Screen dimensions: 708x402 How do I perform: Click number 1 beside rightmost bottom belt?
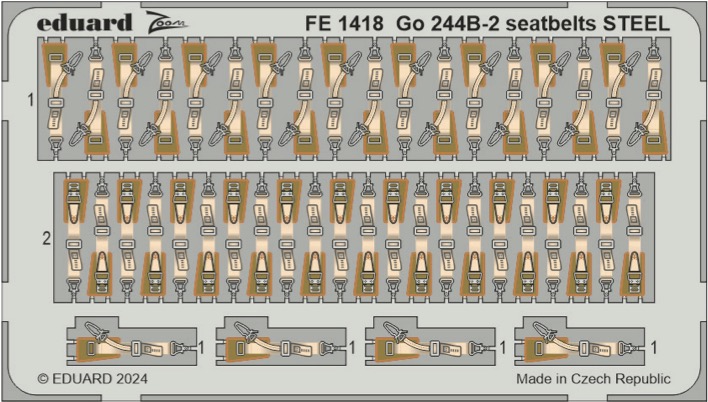653,348
